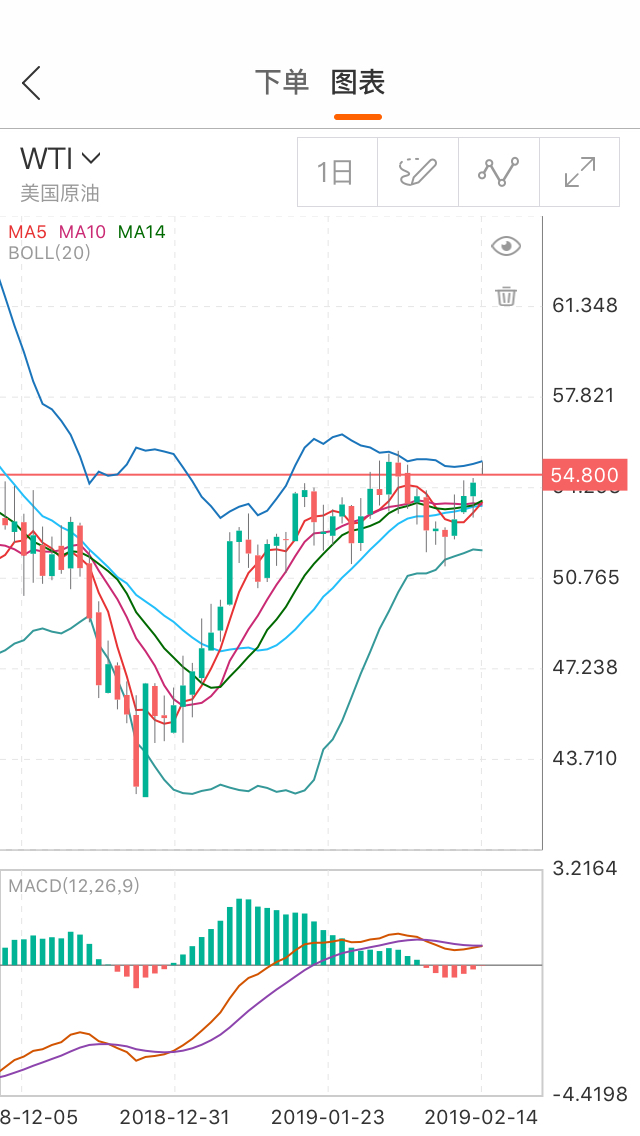
Task: Tap the MACD(12,26,9) label
Action: click(74, 885)
